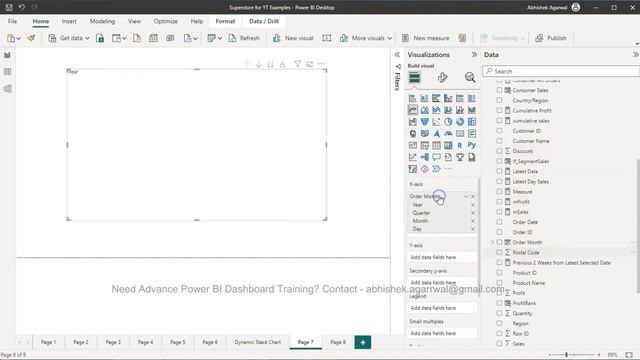This screenshot has width=640, height=360.
Task: Choose the area chart visualization
Action: pyautogui.click(x=424, y=110)
